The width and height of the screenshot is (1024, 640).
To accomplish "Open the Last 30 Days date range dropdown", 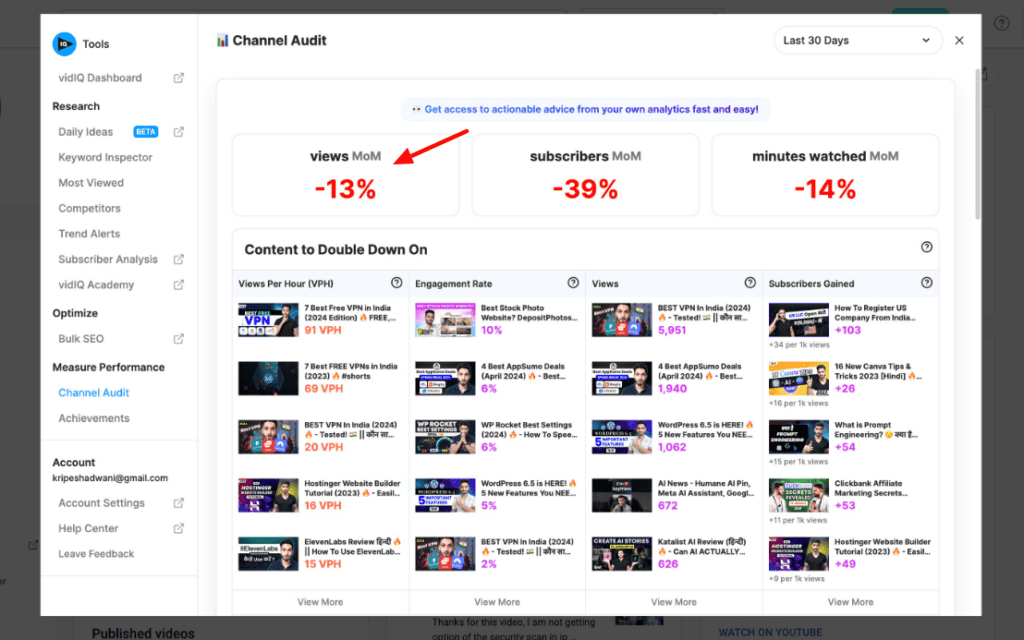I will [858, 40].
